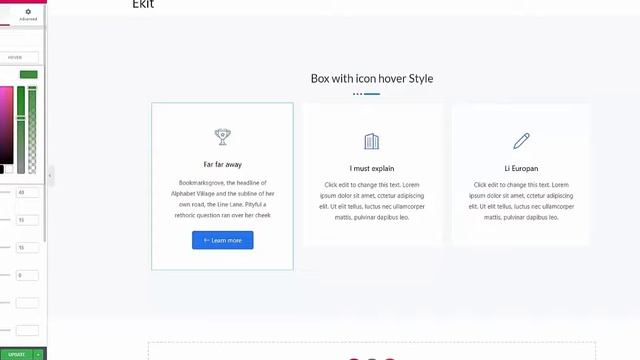Click the description text under I must explain

tap(372, 201)
